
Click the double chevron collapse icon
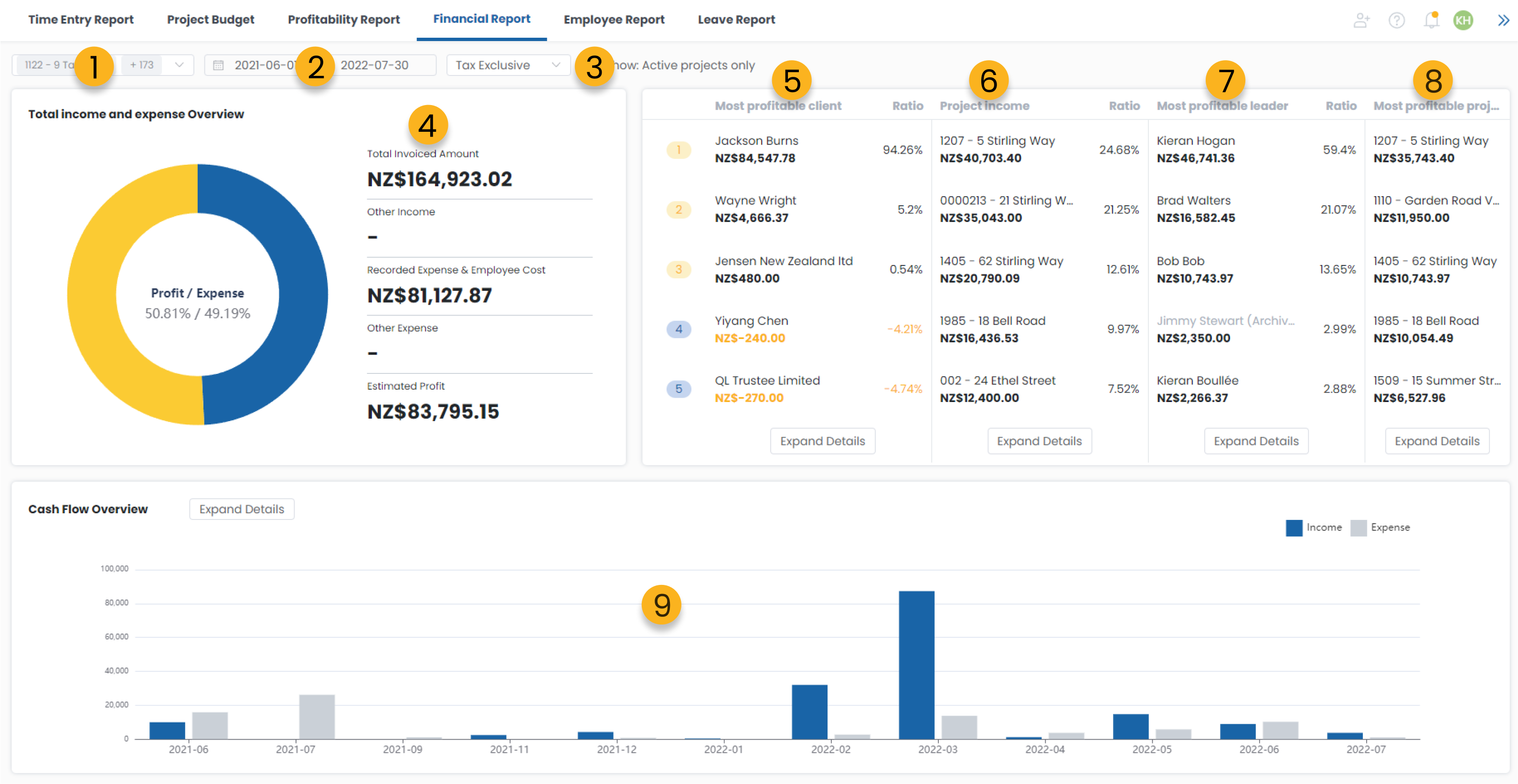[x=1503, y=20]
